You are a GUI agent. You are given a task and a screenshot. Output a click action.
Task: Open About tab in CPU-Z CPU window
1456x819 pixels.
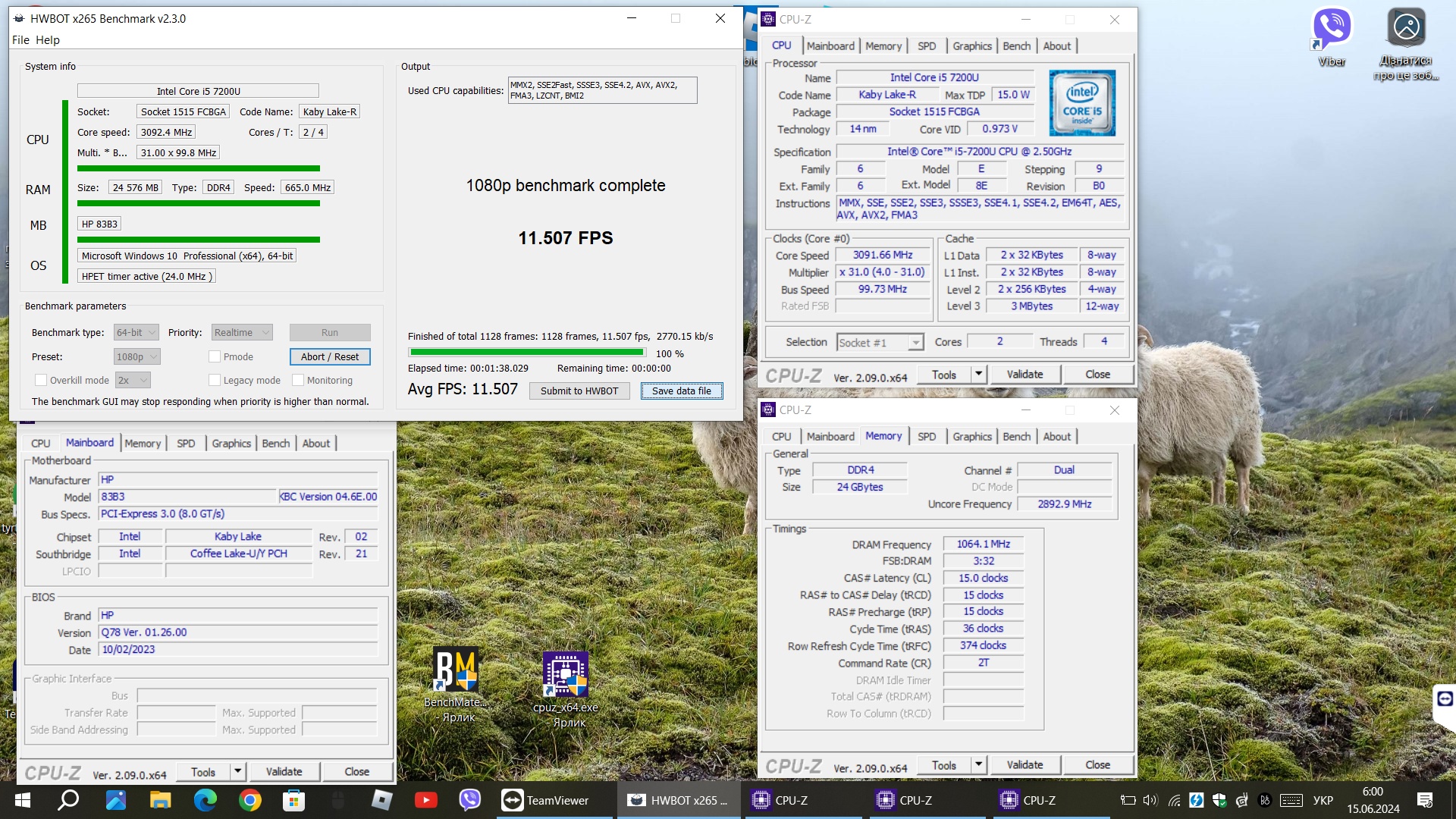1056,46
